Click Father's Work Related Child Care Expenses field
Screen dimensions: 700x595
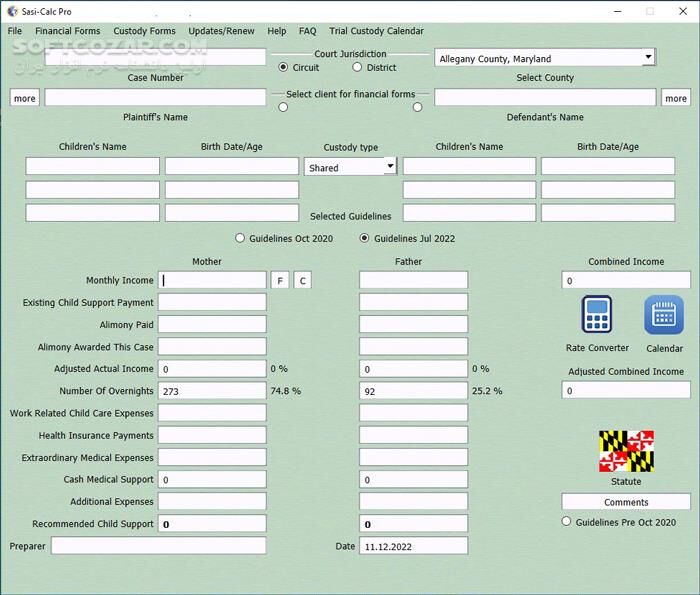[413, 413]
